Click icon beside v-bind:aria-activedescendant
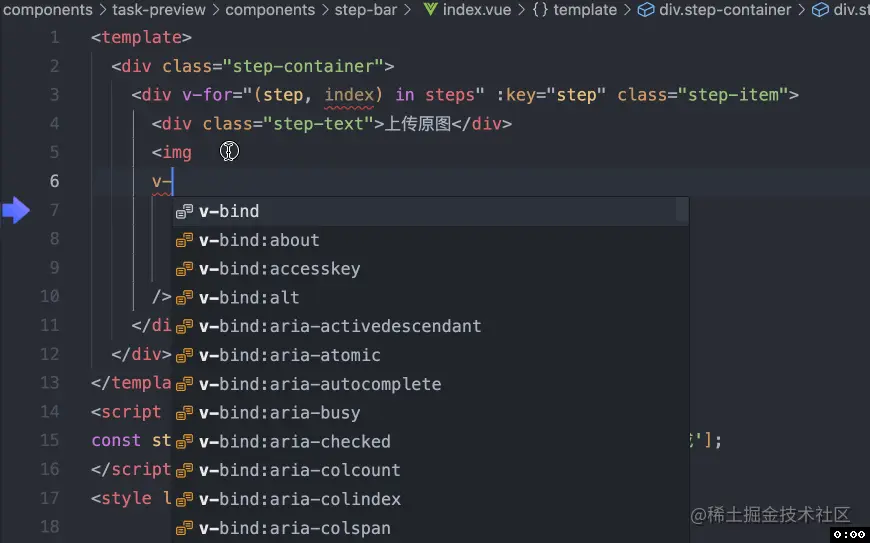The image size is (870, 543). click(x=184, y=327)
